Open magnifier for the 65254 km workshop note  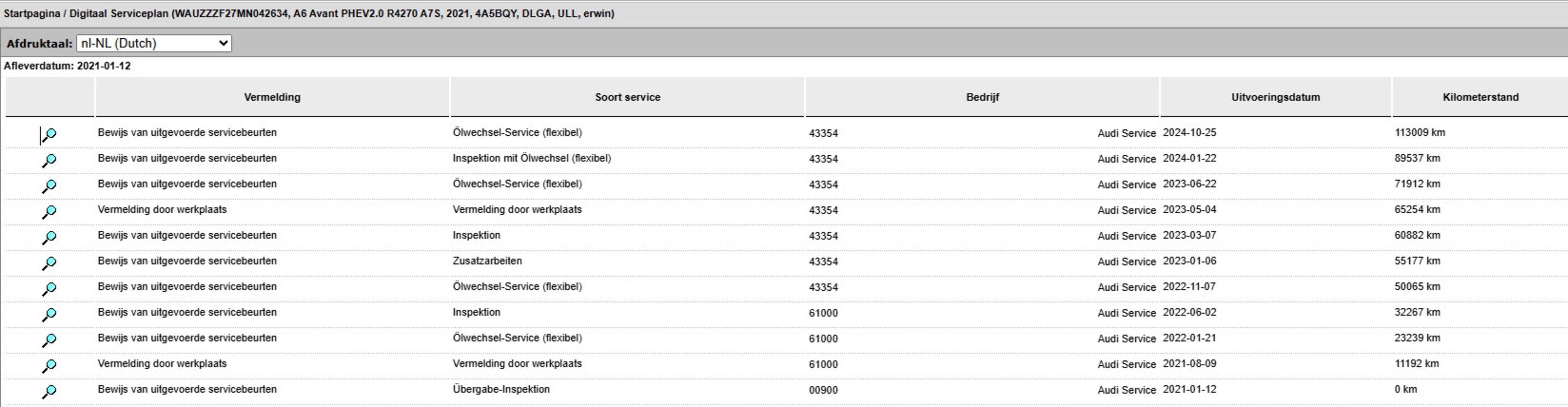49,211
